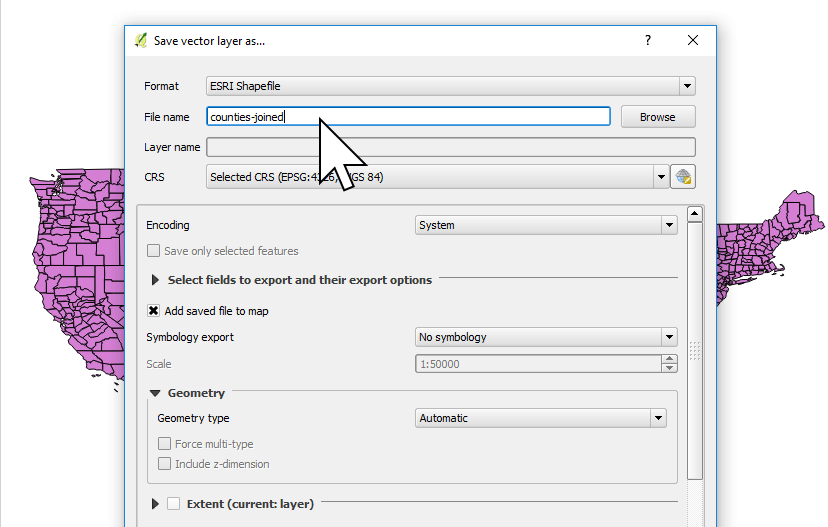Open Geometry type dropdown set to Automatic
The width and height of the screenshot is (828, 527).
tap(541, 418)
